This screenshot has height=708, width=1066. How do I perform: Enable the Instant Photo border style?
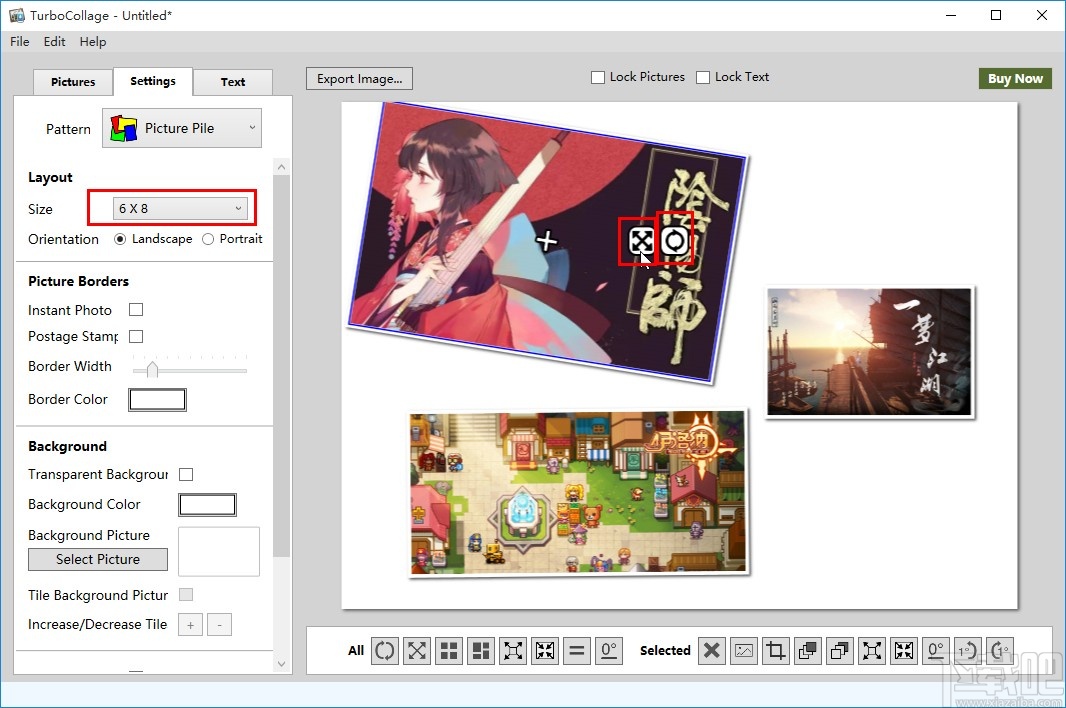pyautogui.click(x=136, y=310)
